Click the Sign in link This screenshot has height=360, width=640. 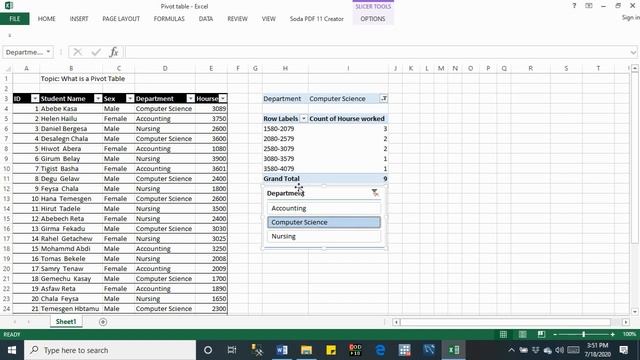coord(630,18)
